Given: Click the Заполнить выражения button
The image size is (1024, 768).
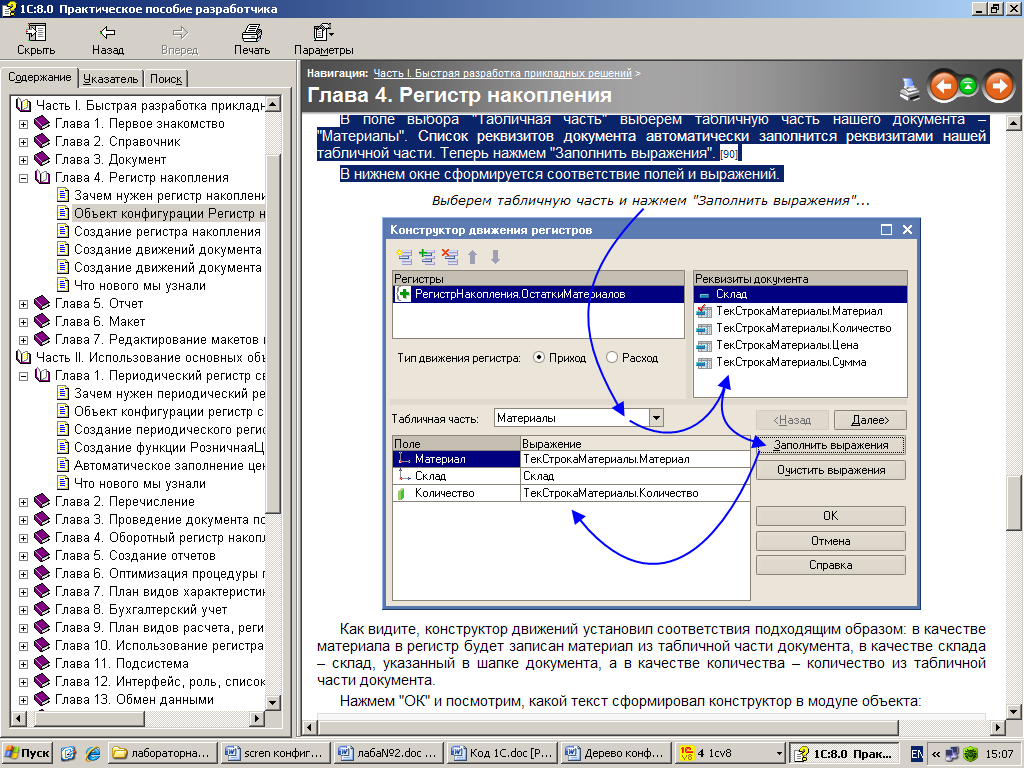Looking at the screenshot, I should [830, 445].
